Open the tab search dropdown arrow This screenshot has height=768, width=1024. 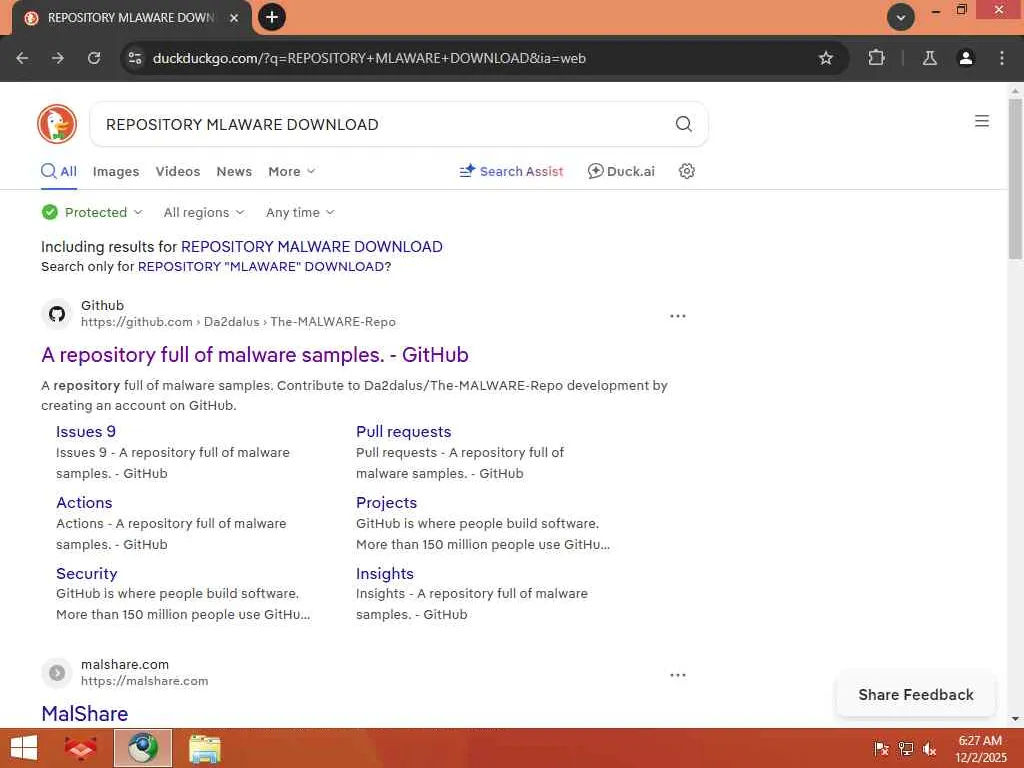901,17
